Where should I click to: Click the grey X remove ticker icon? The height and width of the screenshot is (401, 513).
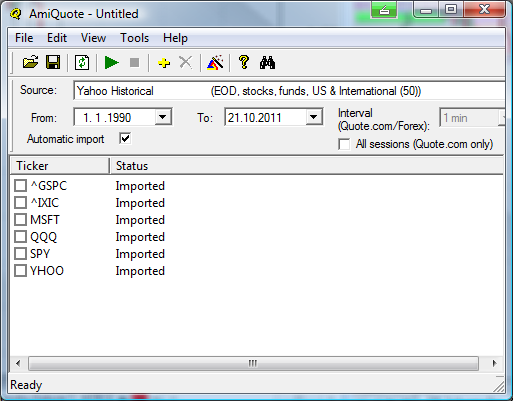[186, 62]
